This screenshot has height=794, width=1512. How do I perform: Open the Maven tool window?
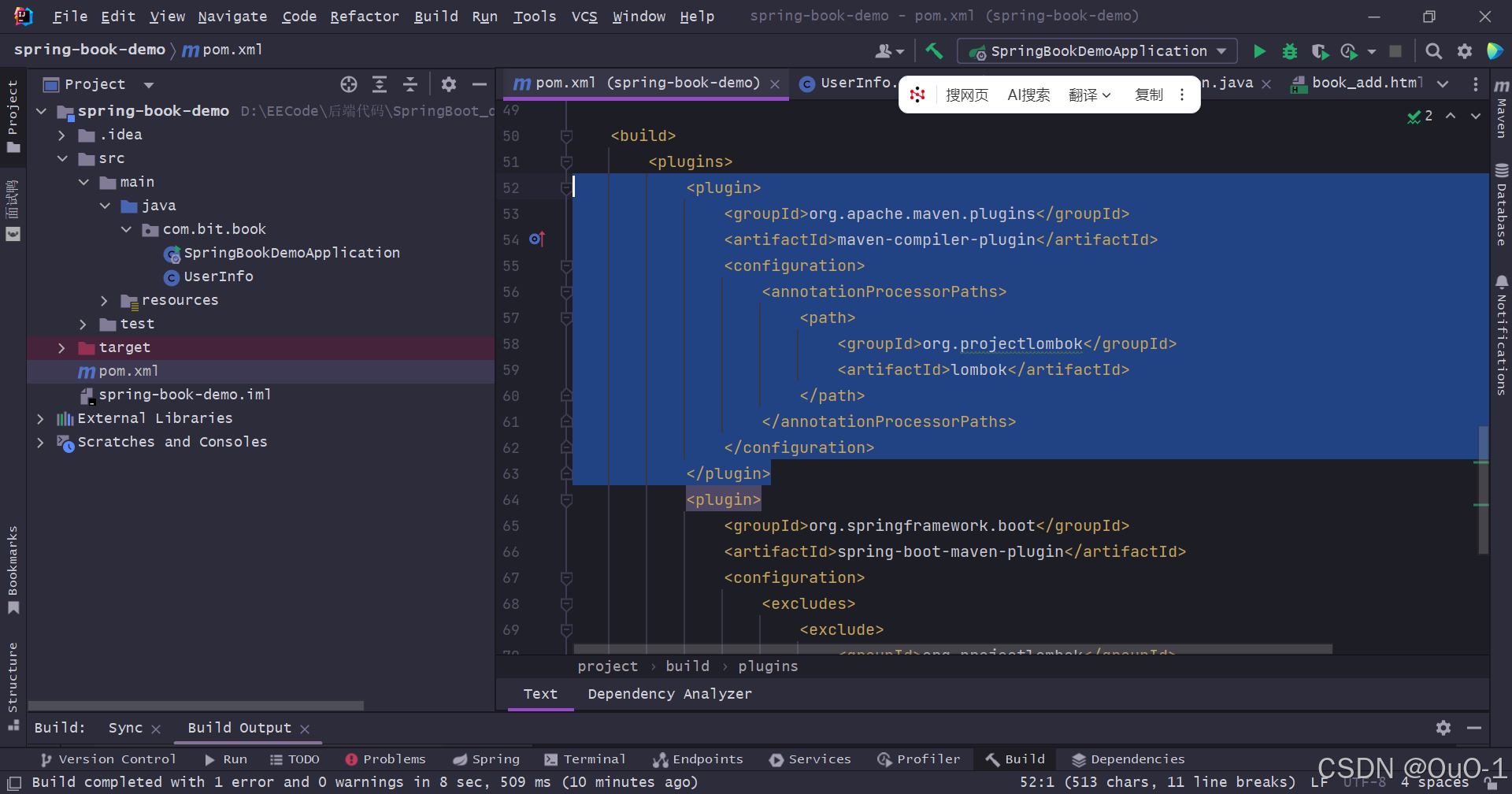[x=1502, y=109]
